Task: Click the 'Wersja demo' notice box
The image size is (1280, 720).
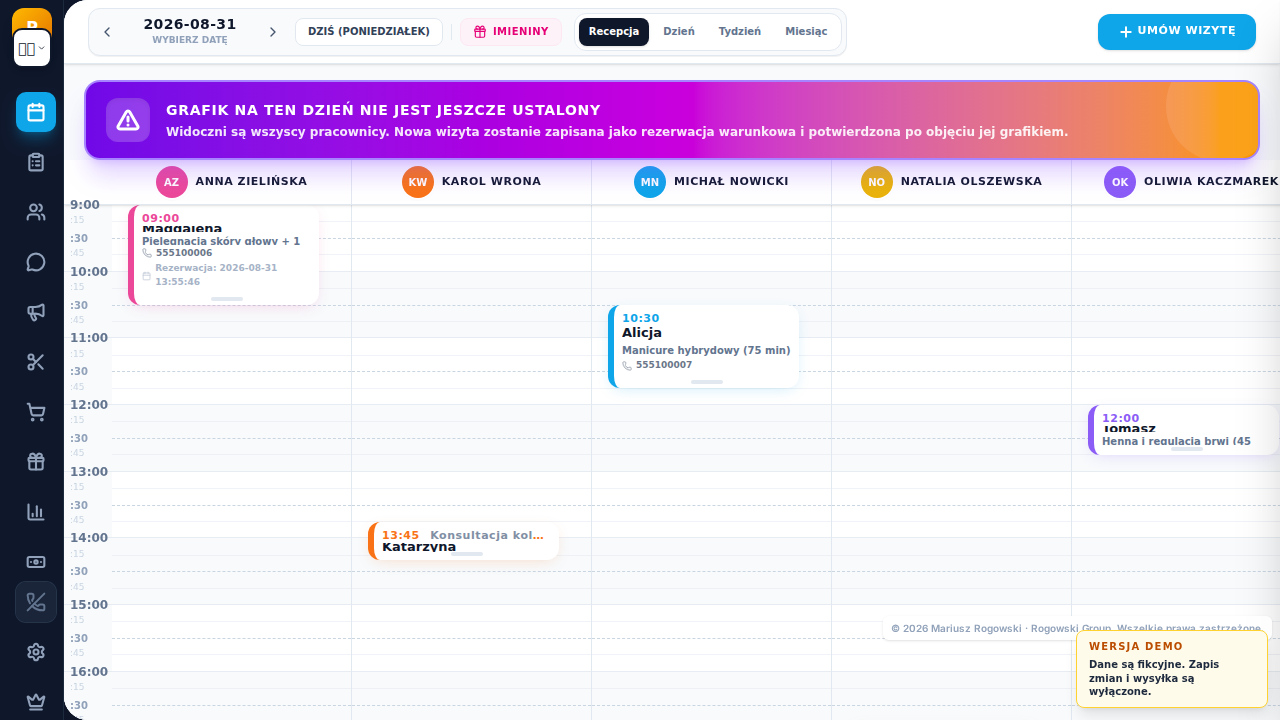Action: 1172,669
